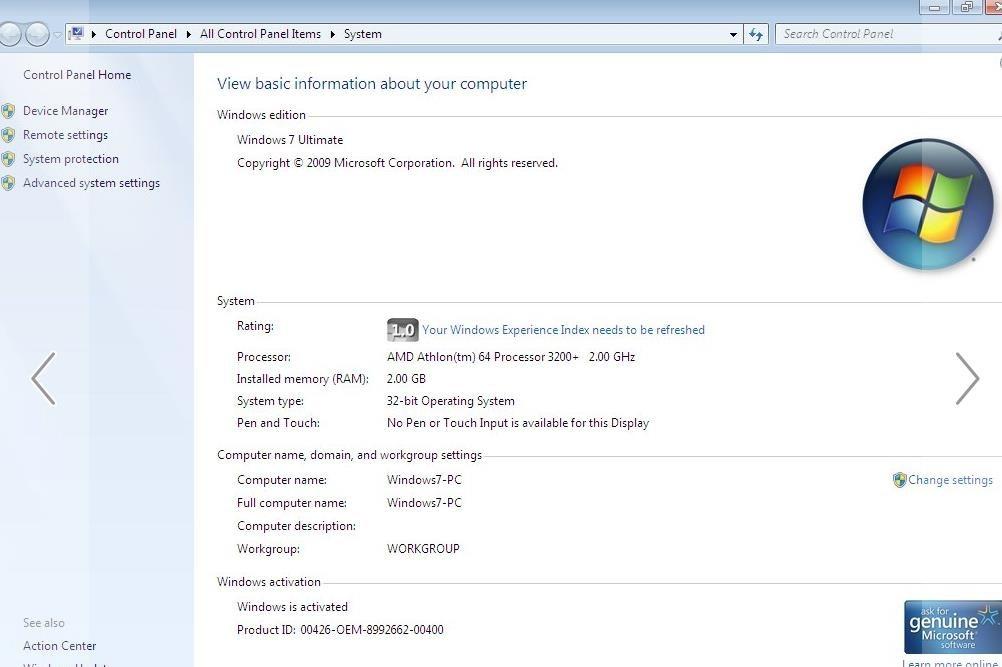Screen dimensions: 1002x667
Task: Select the Windows is activated text
Action: [x=292, y=607]
